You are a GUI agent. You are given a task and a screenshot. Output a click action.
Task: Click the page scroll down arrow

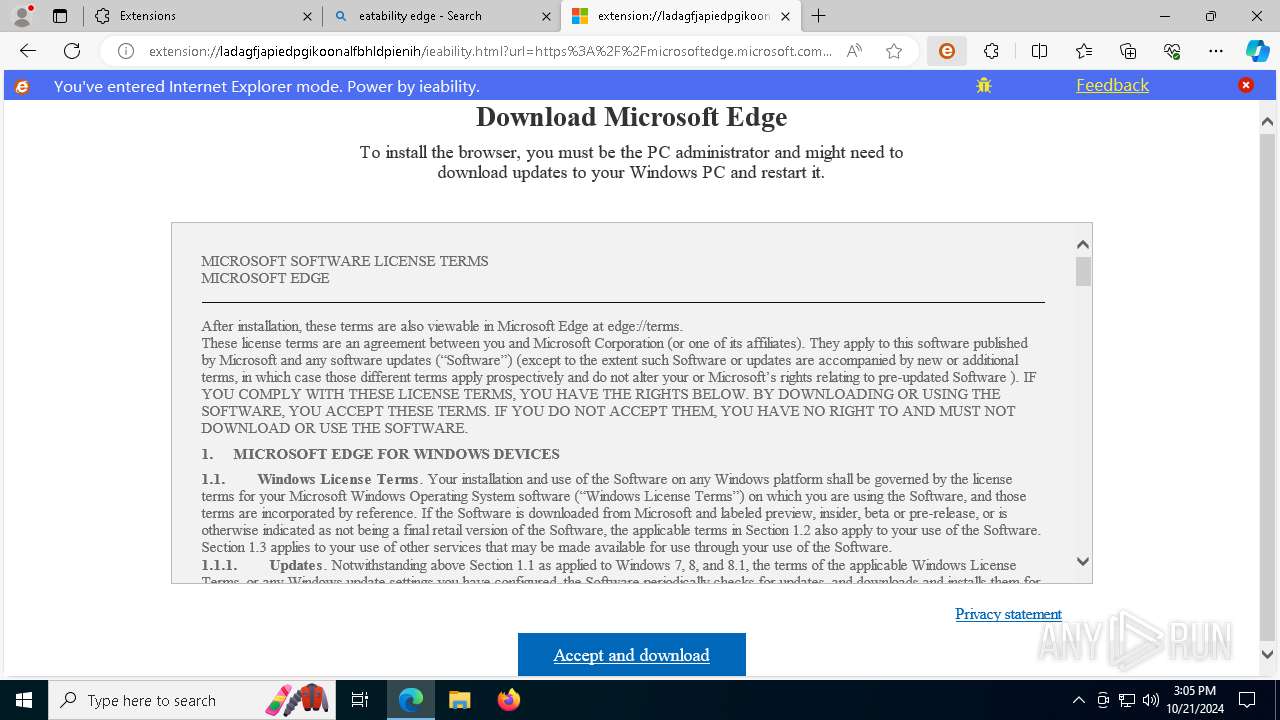click(1267, 655)
